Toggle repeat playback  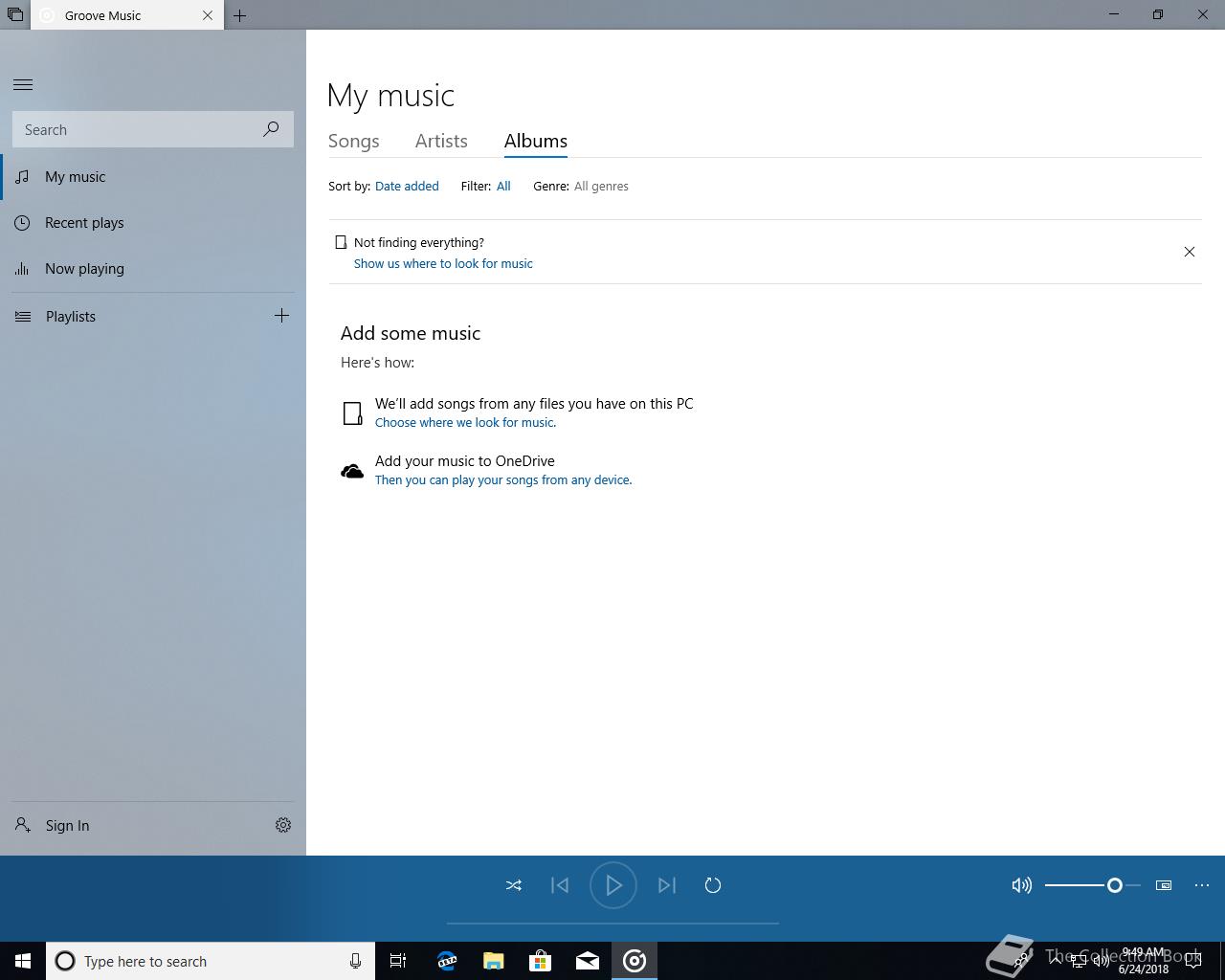point(713,885)
